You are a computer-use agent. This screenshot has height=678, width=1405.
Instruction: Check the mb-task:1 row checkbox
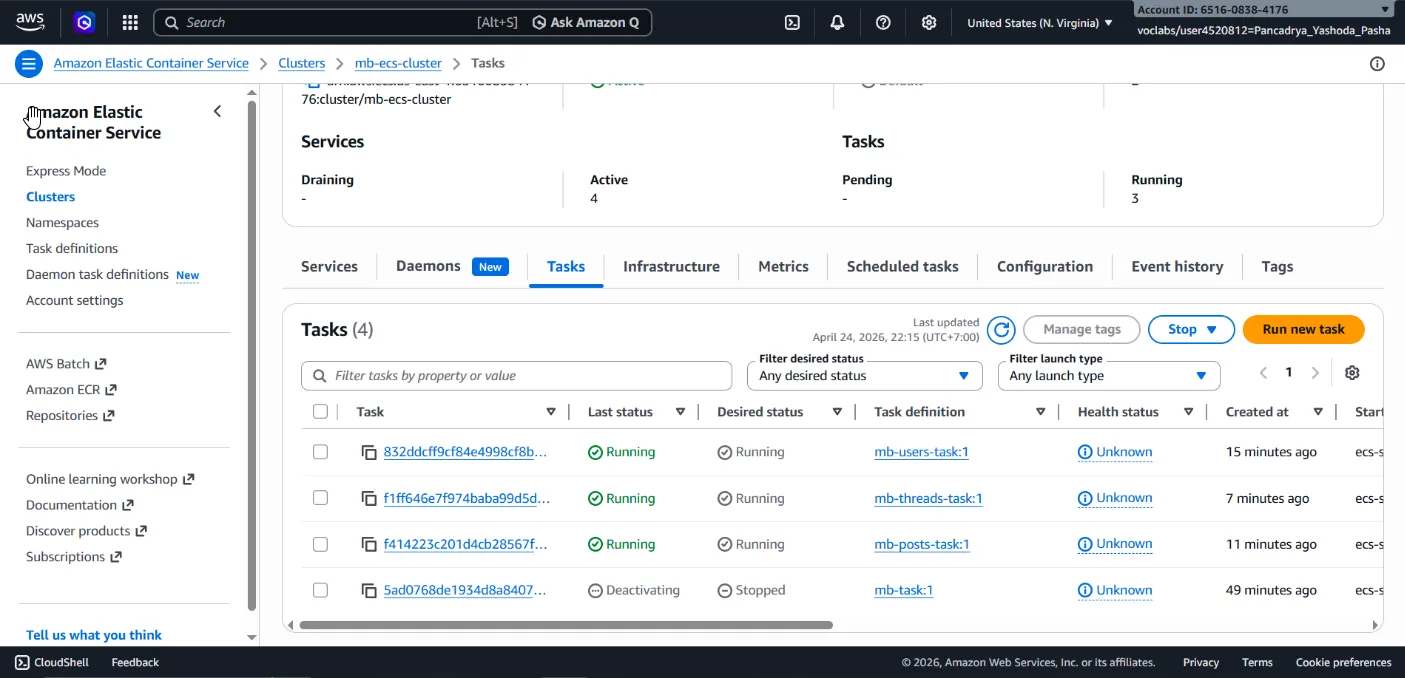[320, 590]
